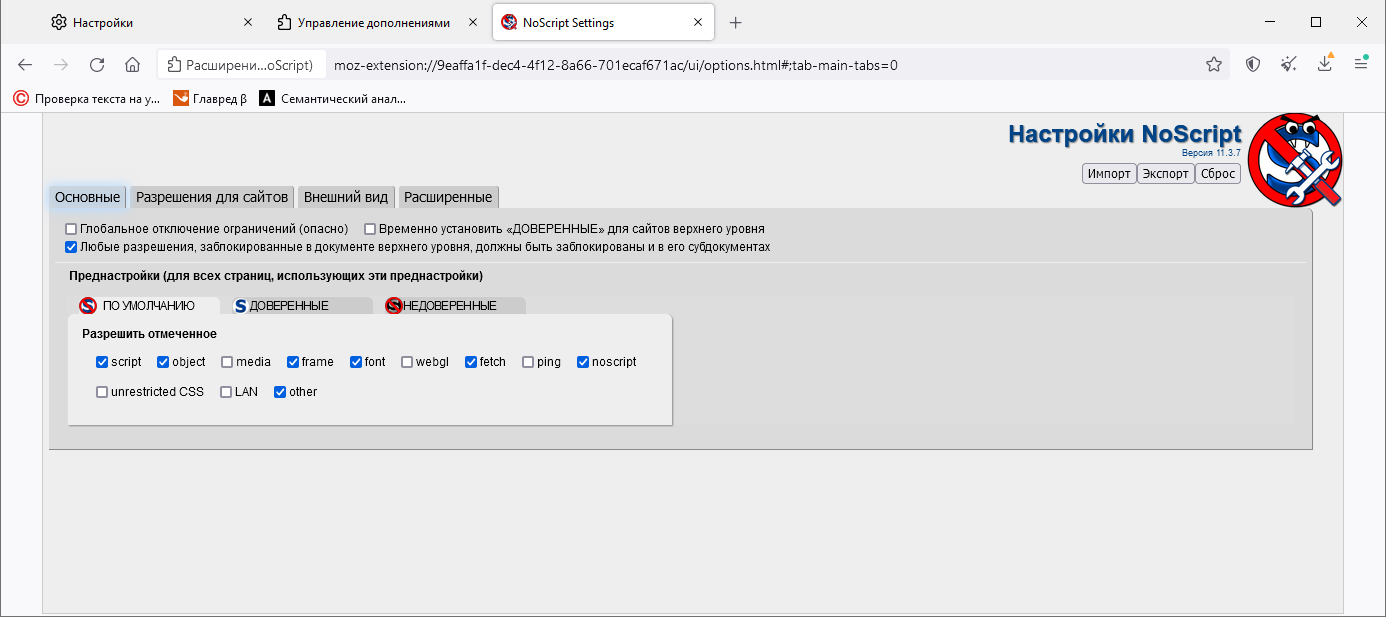Open the Разрешения для сайтов tab
Image resolution: width=1386 pixels, height=617 pixels.
(x=212, y=197)
